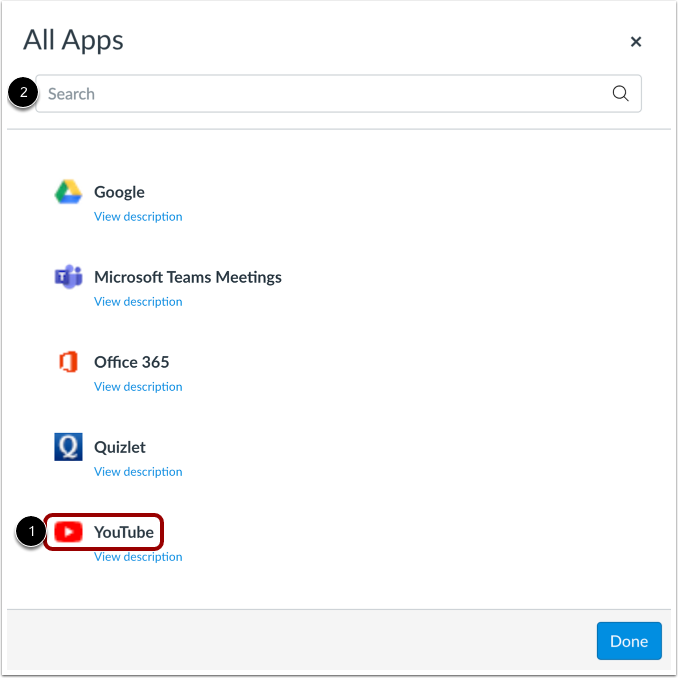Image resolution: width=678 pixels, height=678 pixels.
Task: Click the YouTube play logo icon
Action: tap(68, 532)
